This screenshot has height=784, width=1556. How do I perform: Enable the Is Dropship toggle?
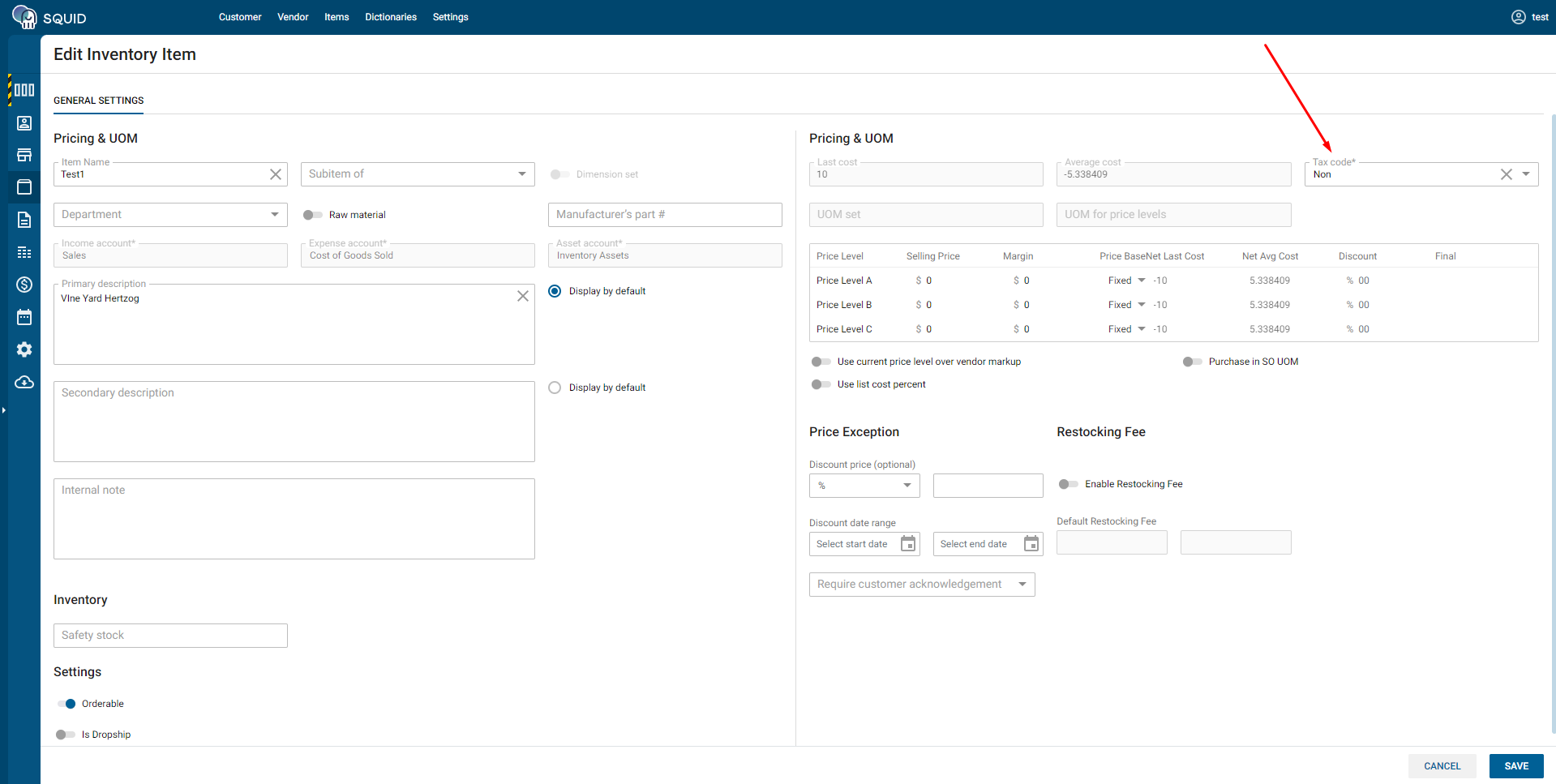coord(65,735)
